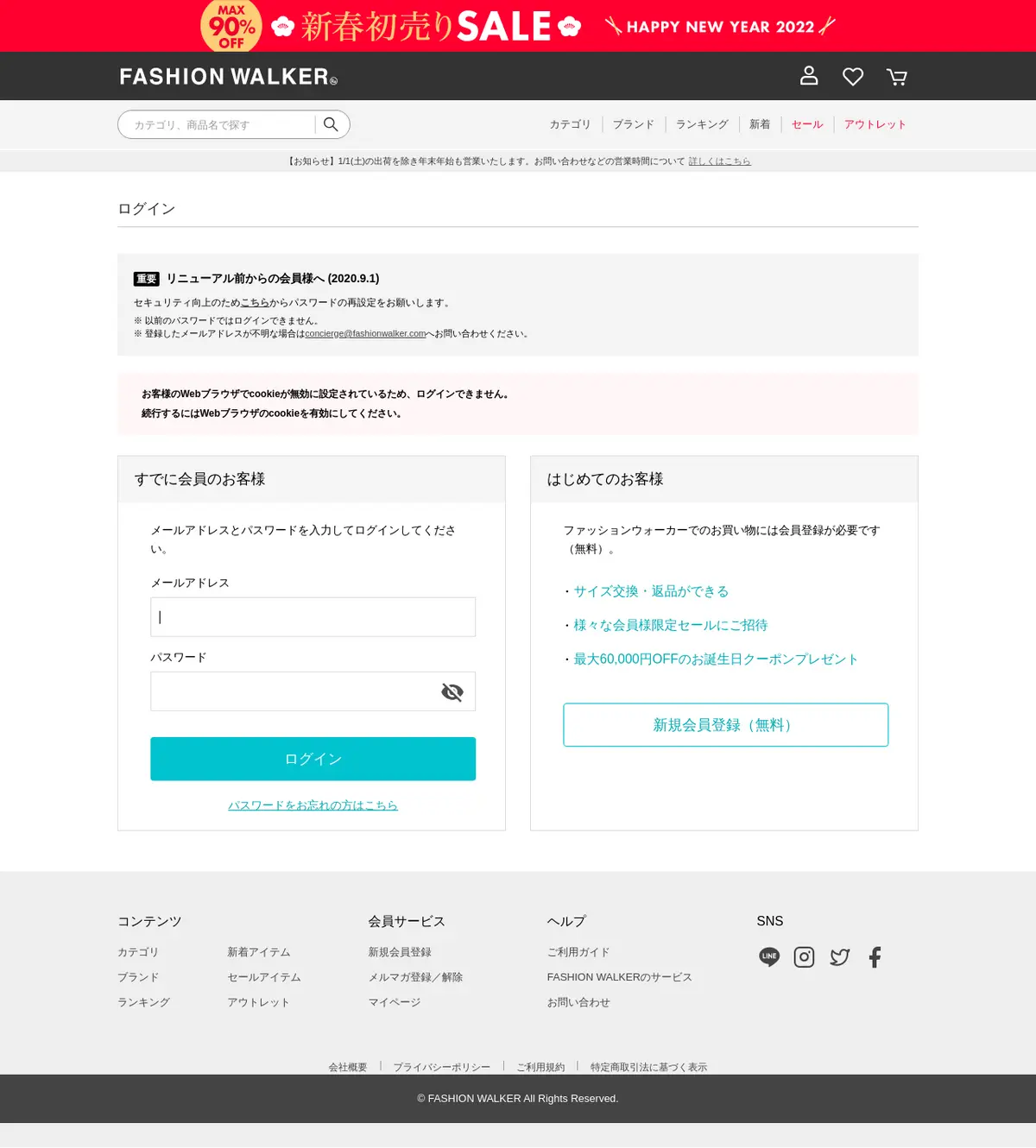
Task: Open the favorites heart icon
Action: (x=853, y=77)
